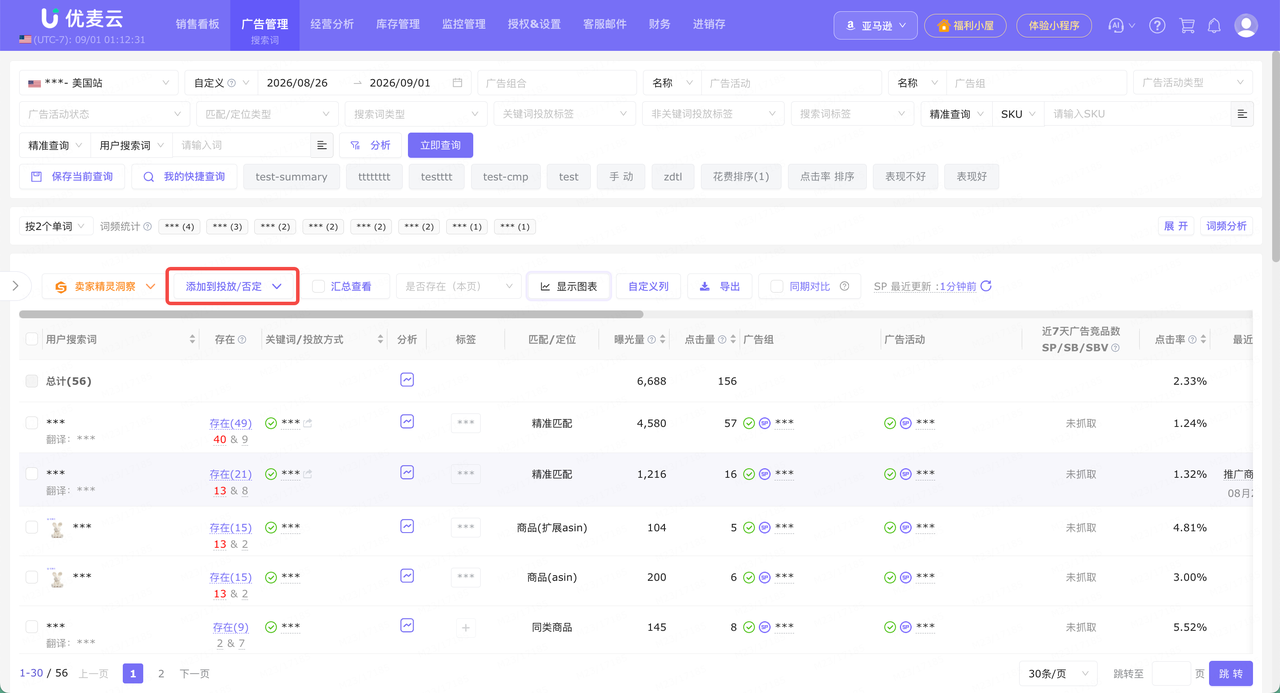Enable the 同期对比 checkbox
Viewport: 1280px width, 693px height.
(777, 286)
